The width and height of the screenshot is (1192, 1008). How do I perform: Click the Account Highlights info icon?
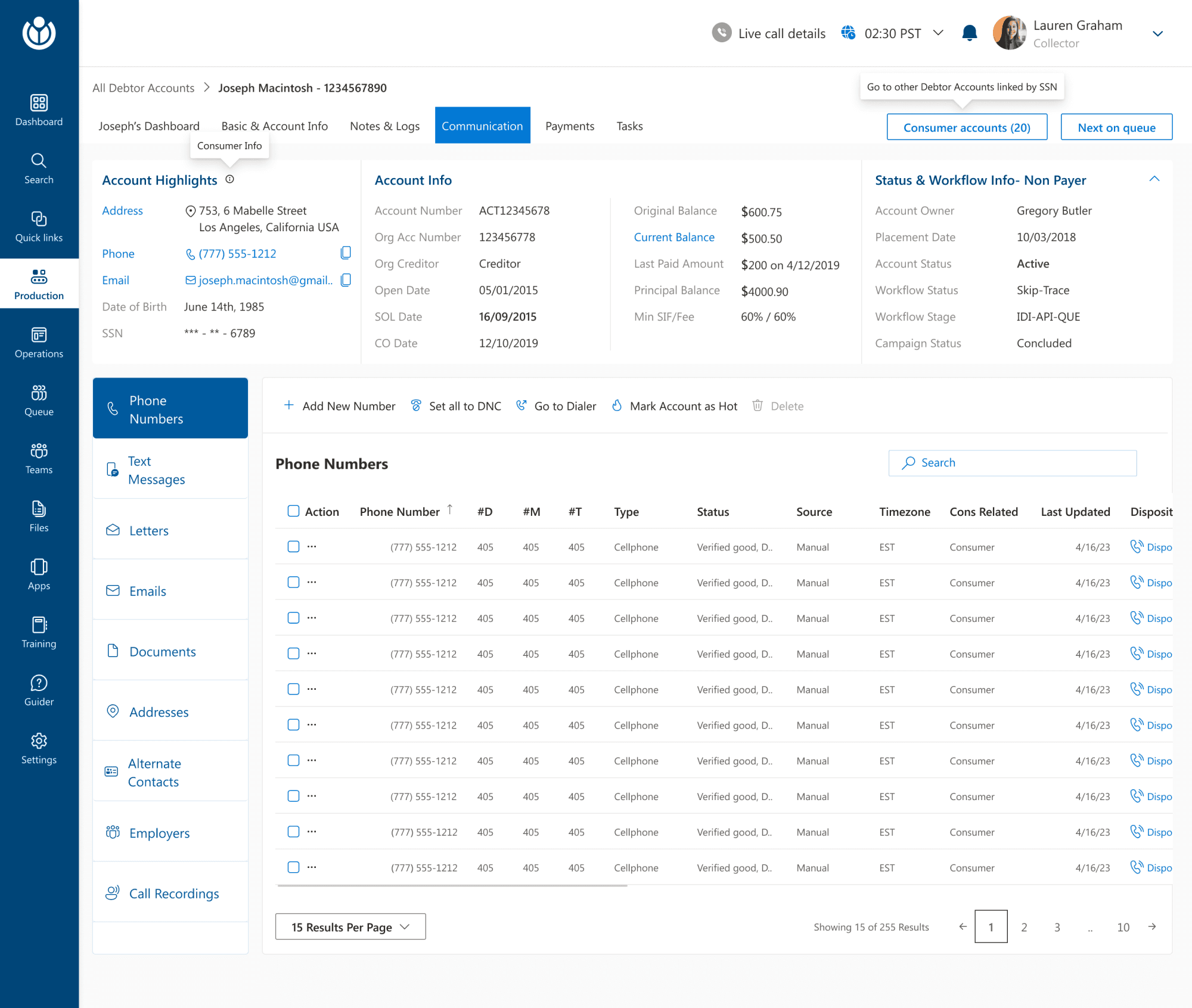[x=230, y=179]
